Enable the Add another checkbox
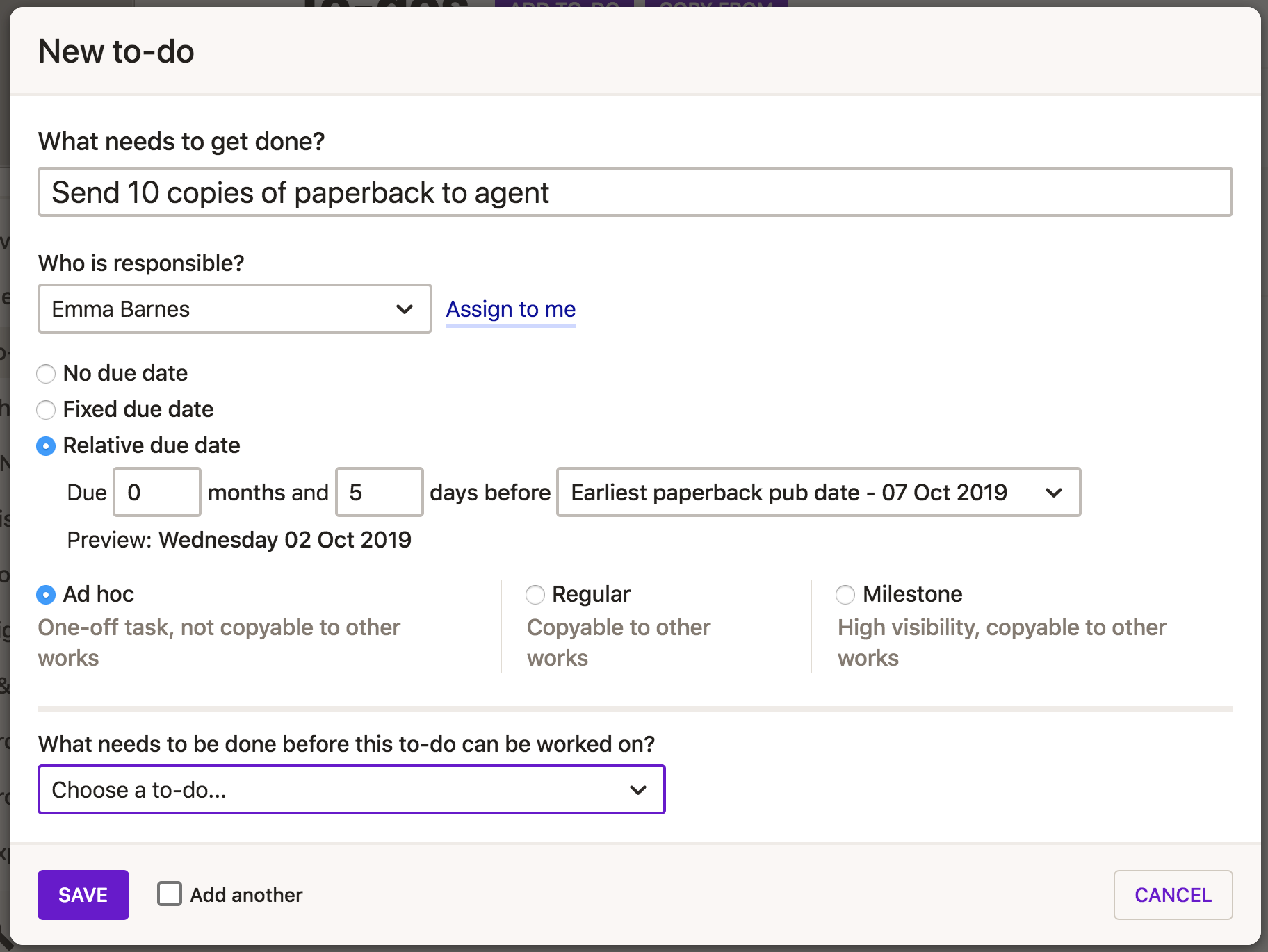 (x=170, y=894)
